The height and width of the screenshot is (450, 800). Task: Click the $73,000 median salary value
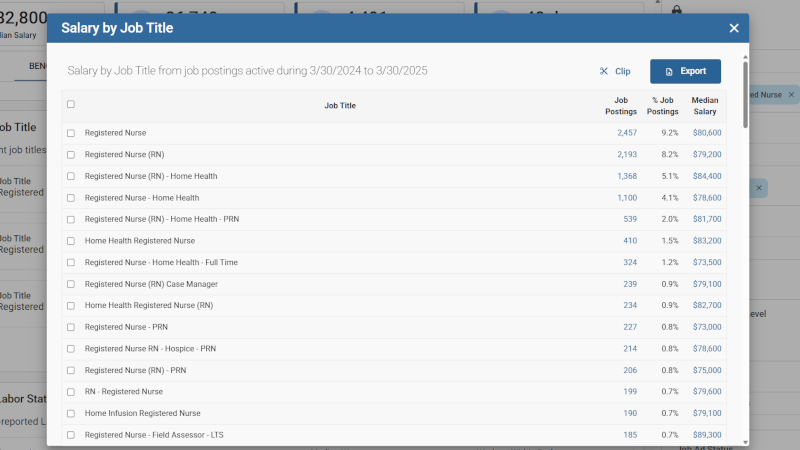pyautogui.click(x=707, y=327)
